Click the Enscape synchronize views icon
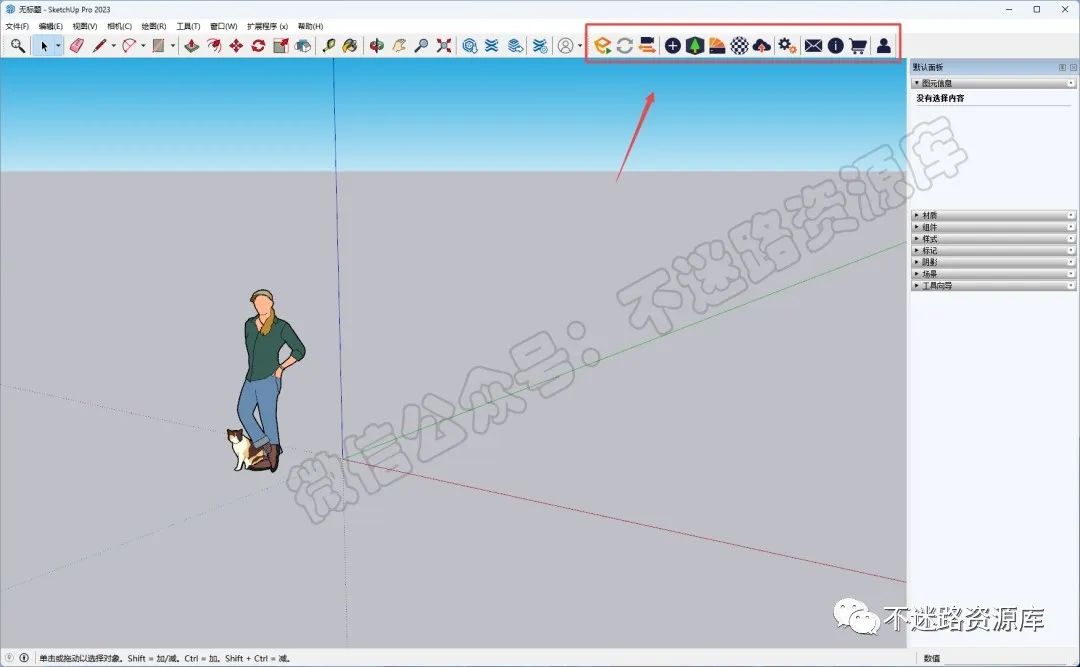The width and height of the screenshot is (1080, 667). (x=647, y=45)
